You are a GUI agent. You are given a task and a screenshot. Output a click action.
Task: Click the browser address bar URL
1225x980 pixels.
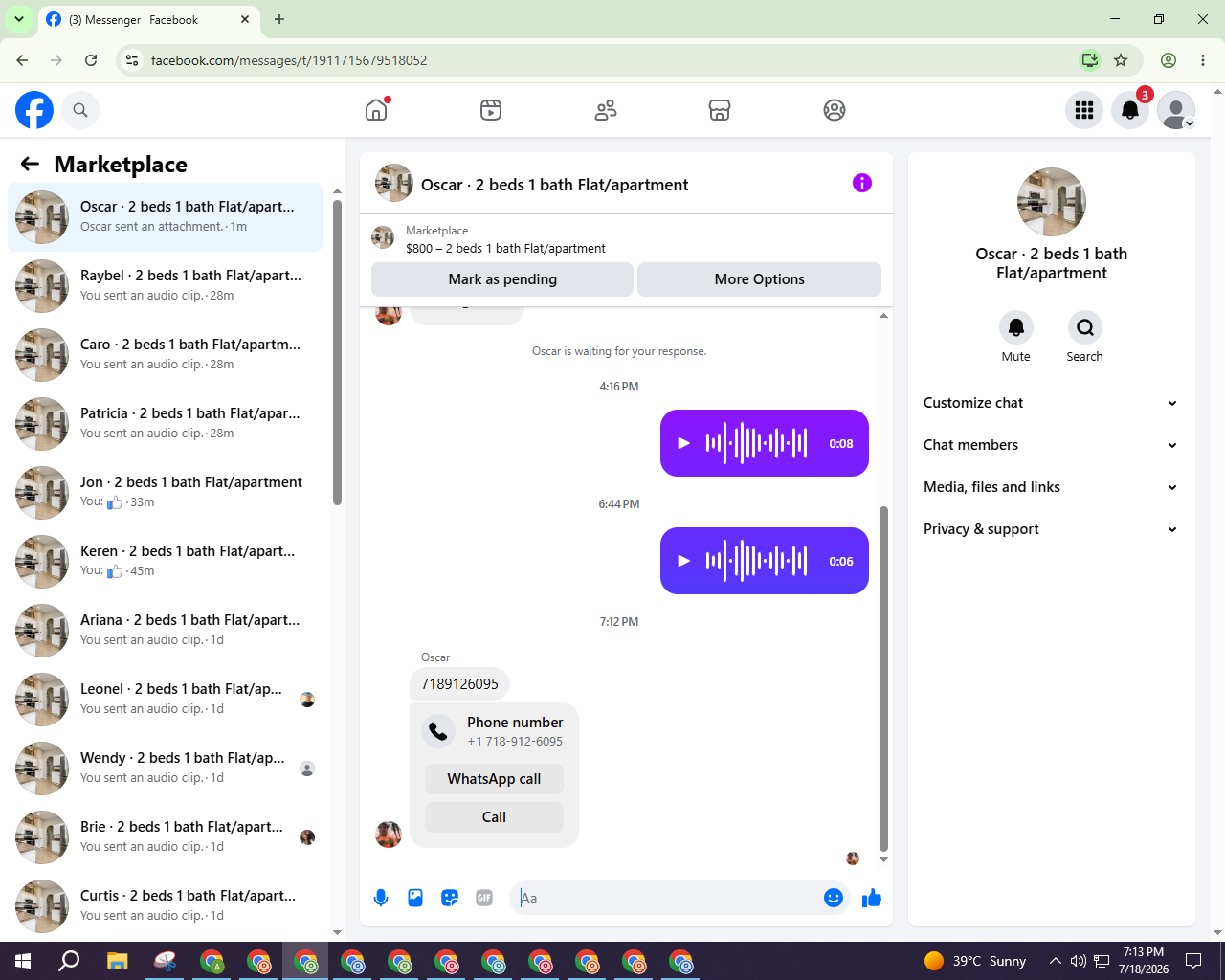pyautogui.click(x=289, y=60)
